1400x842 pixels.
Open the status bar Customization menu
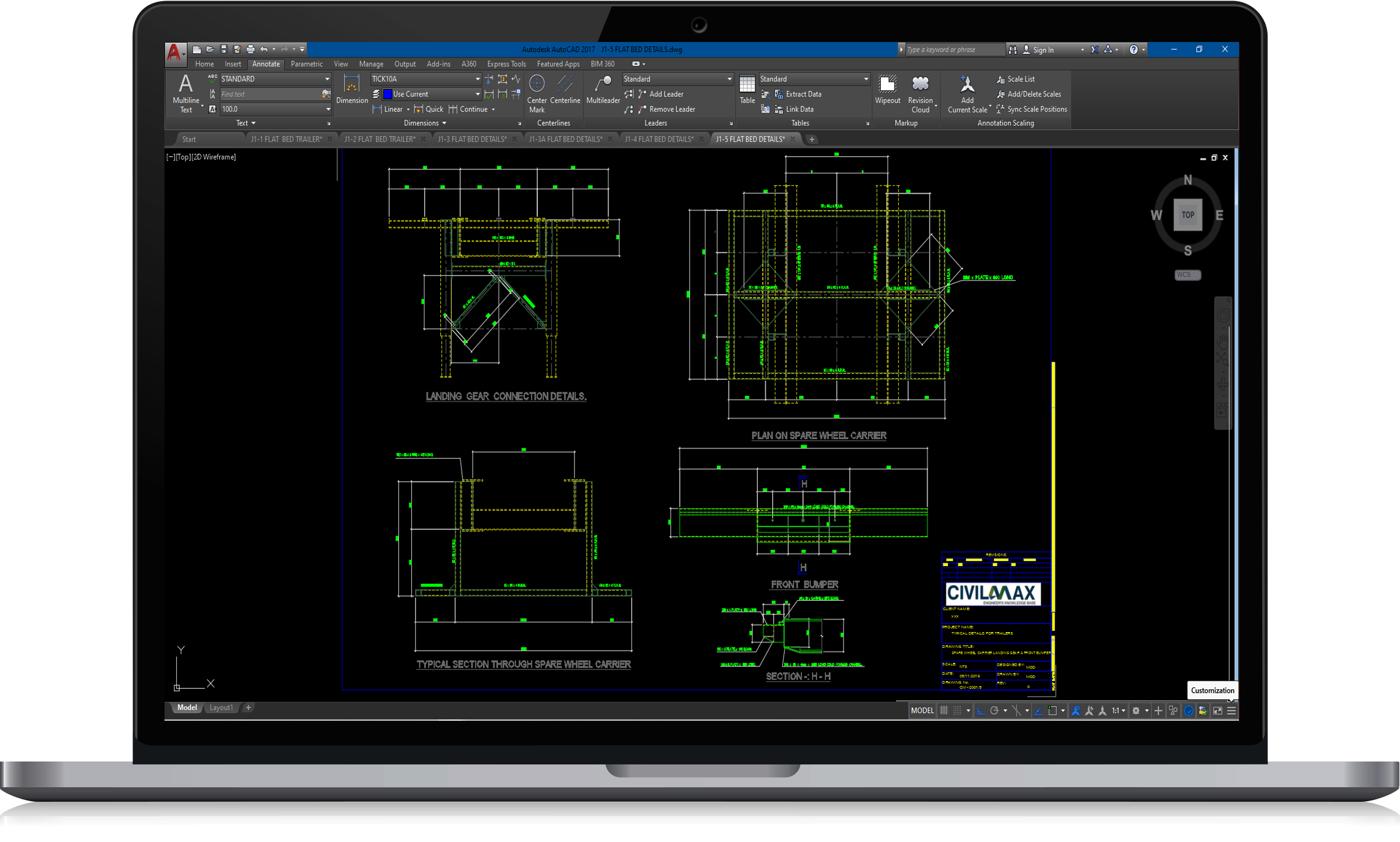(x=1231, y=710)
